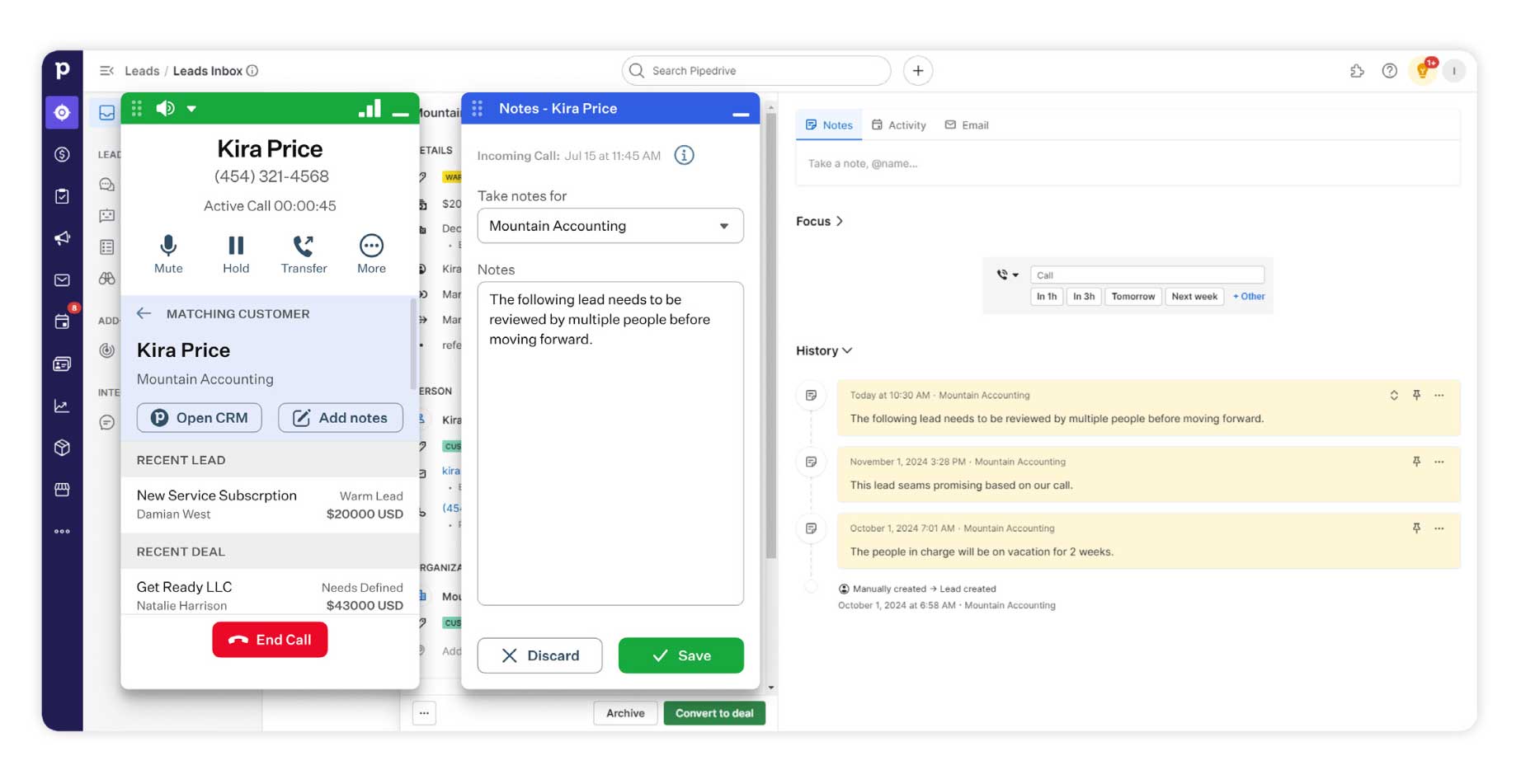The height and width of the screenshot is (784, 1521).
Task: Pin the November 1 note in History
Action: (1416, 461)
